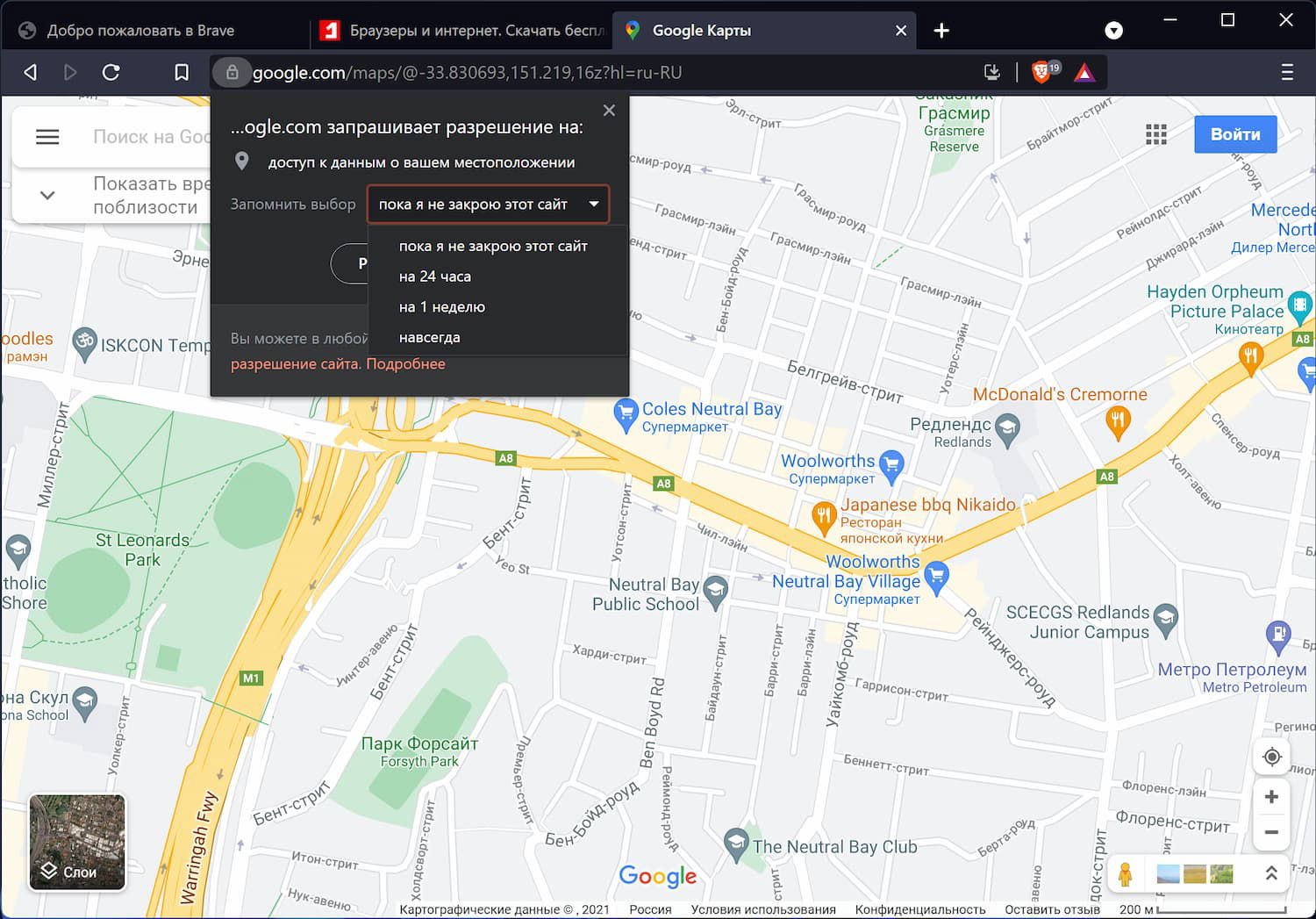Select the McDonald's Cremorne restaurant pin

pos(1117,422)
